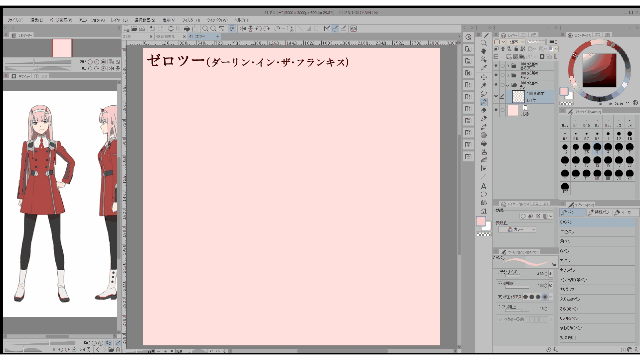This screenshot has width=640, height=360.
Task: Toggle the highlighted snap button in command bar
Action: (x=335, y=29)
